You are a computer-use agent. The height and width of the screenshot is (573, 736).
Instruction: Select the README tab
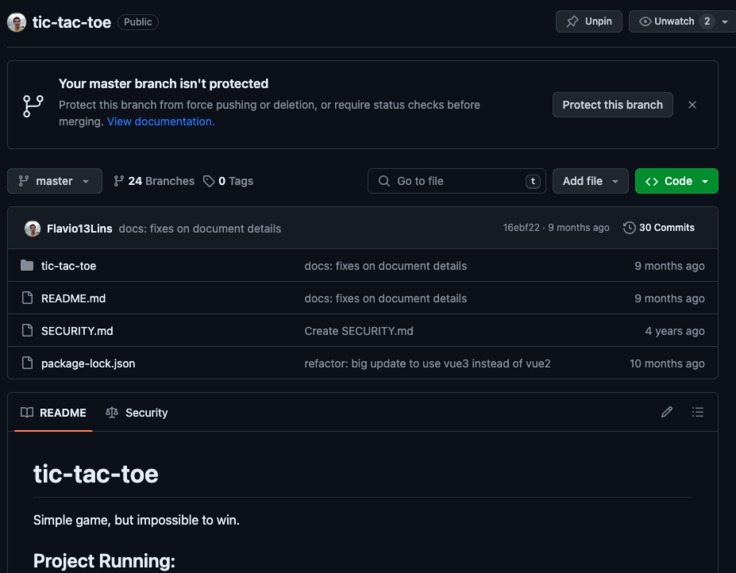pyautogui.click(x=54, y=413)
